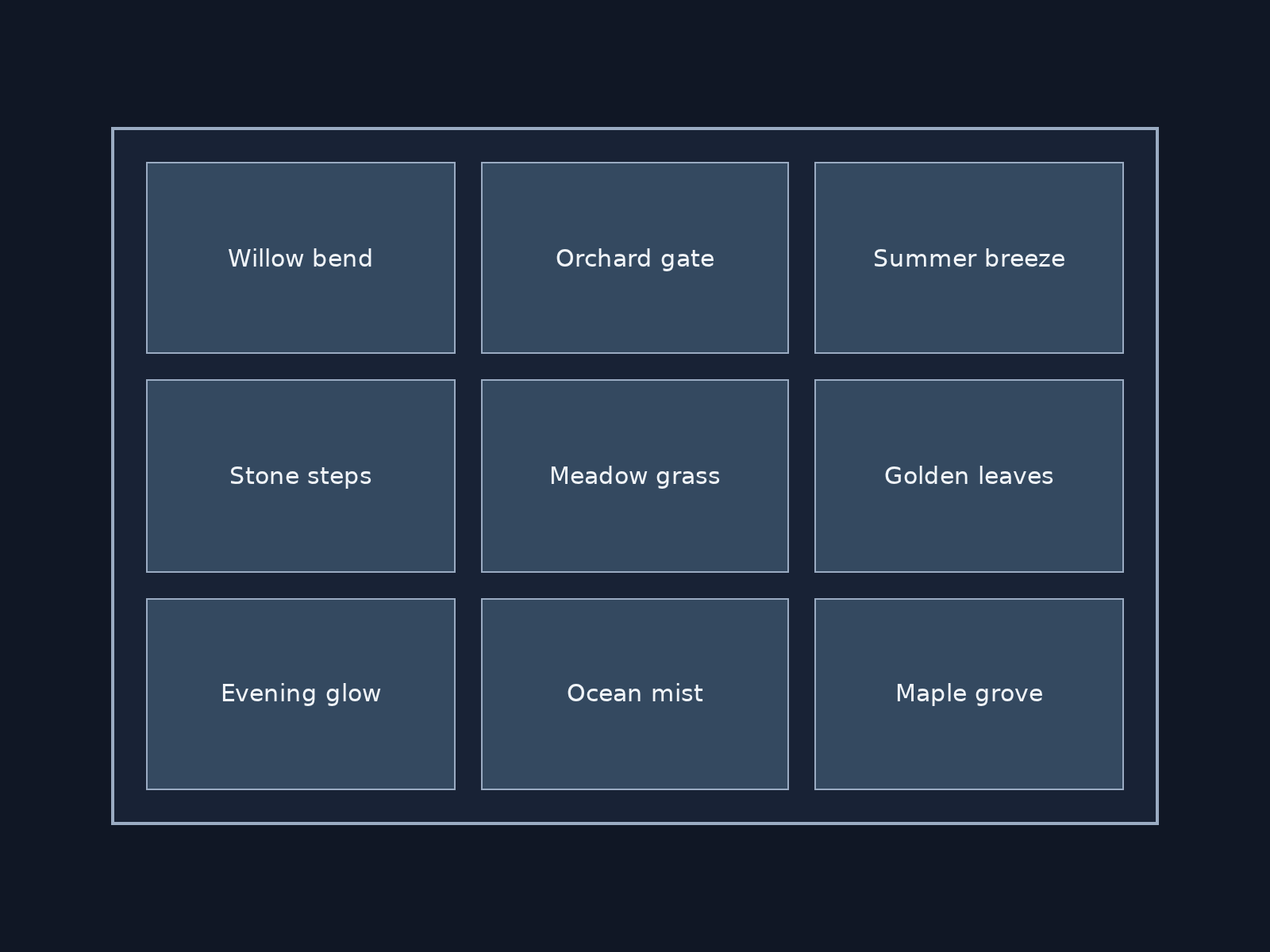Choose the Stone steps tile
Viewport: 1270px width, 952px height.
pos(301,476)
